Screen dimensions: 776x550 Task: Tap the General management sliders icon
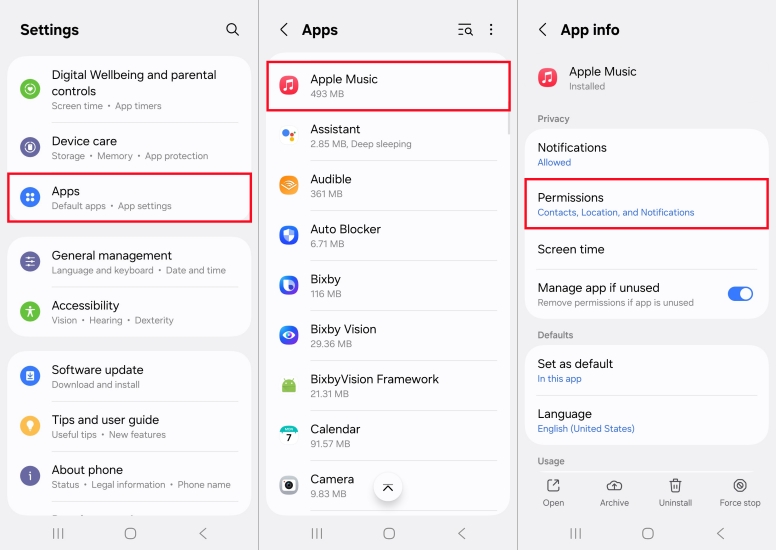(30, 261)
